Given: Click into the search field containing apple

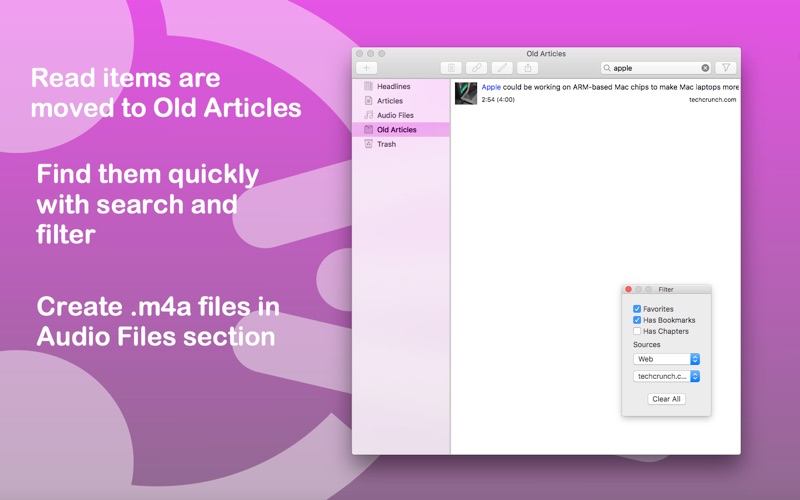Looking at the screenshot, I should (x=656, y=68).
